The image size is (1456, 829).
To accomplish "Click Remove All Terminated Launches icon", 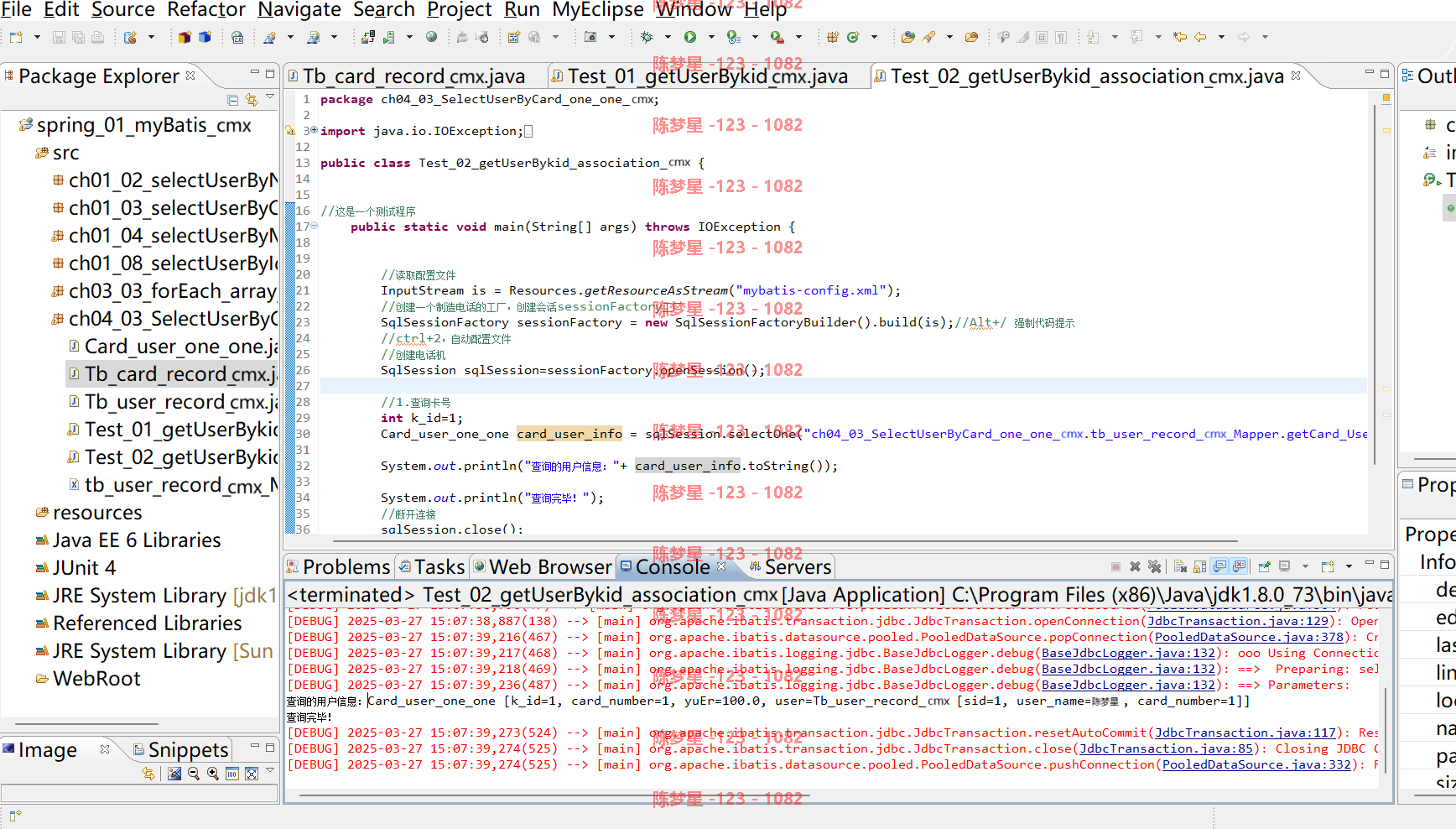I will click(1154, 566).
